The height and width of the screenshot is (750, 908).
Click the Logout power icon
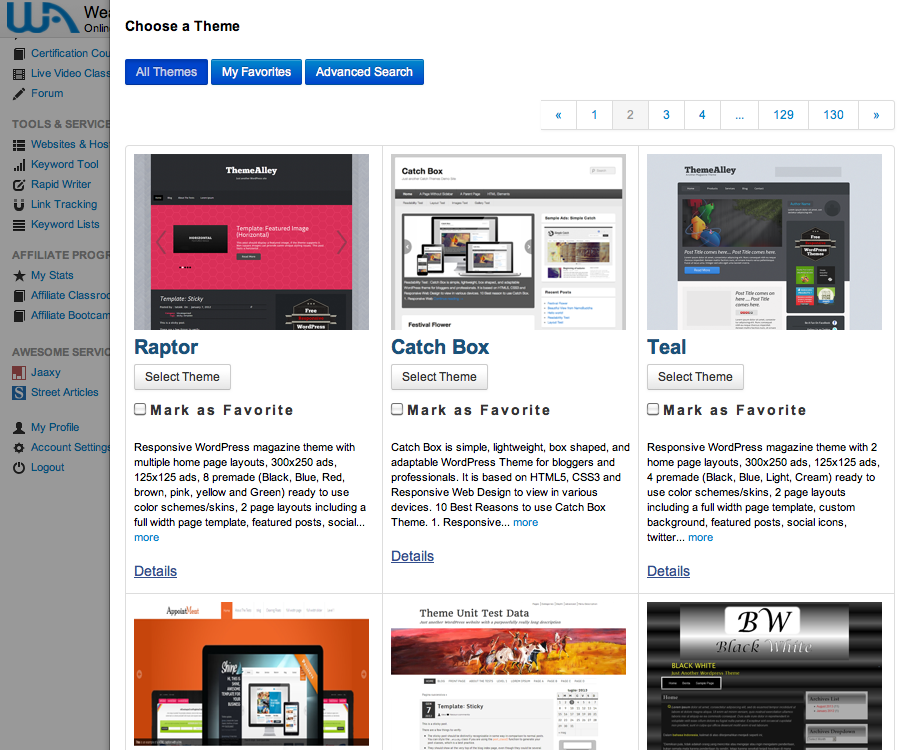tap(19, 468)
